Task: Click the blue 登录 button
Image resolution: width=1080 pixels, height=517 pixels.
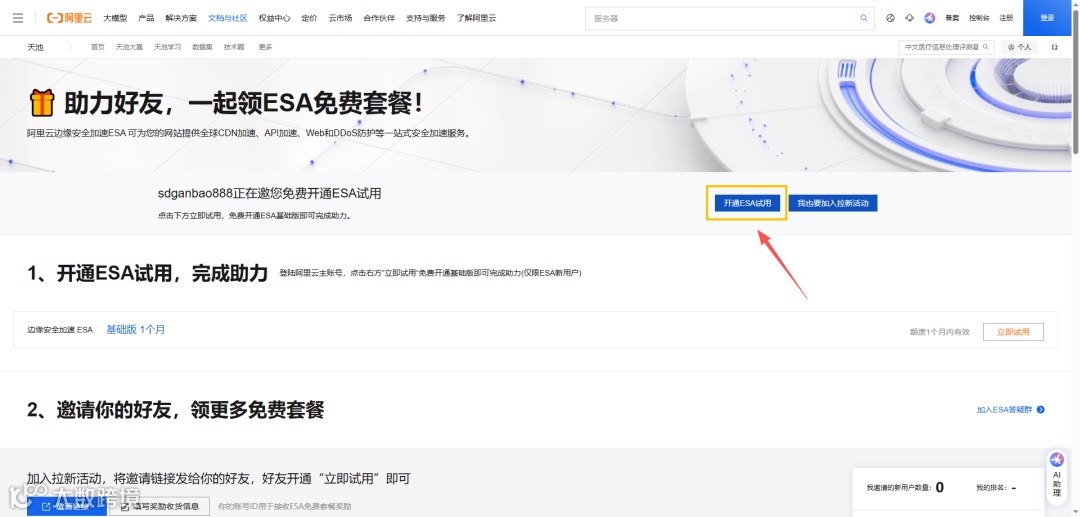Action: coord(1048,18)
